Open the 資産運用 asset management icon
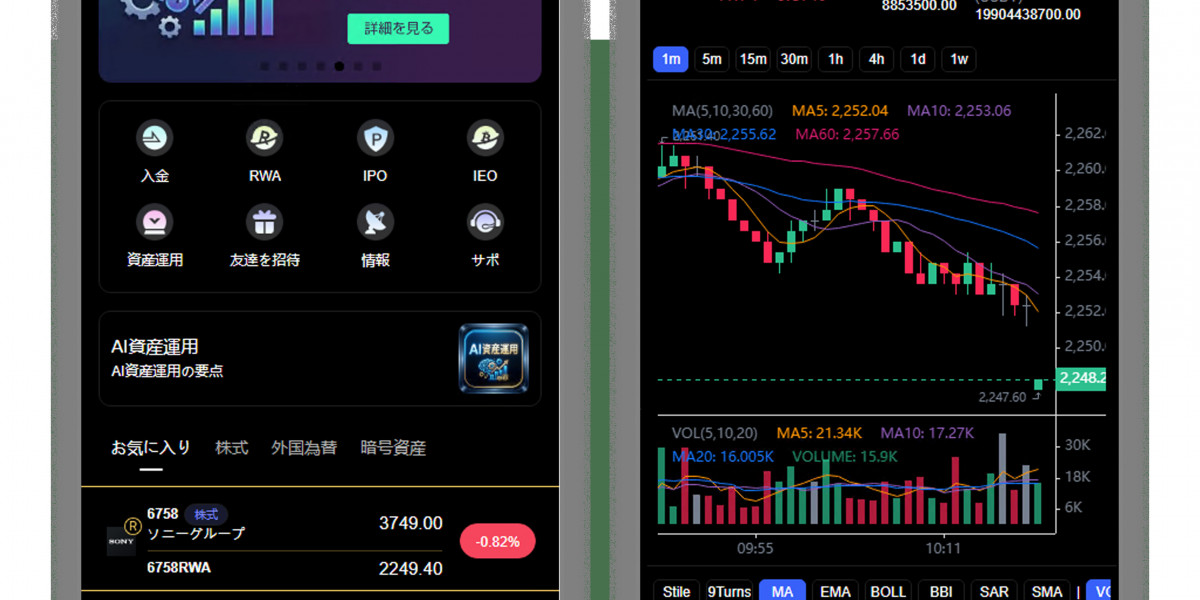 (x=155, y=222)
